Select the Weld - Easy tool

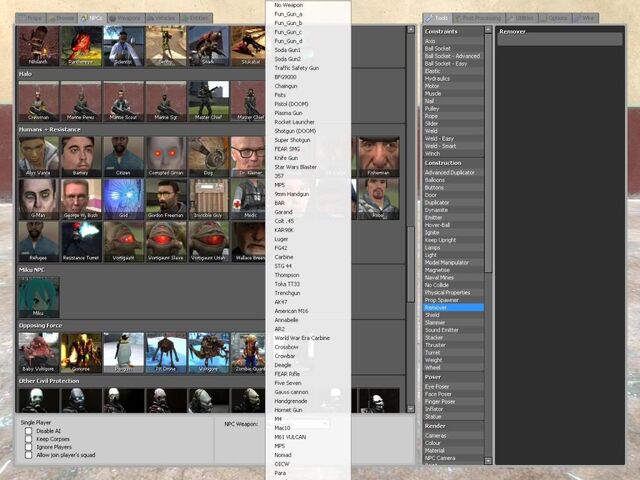(454, 138)
